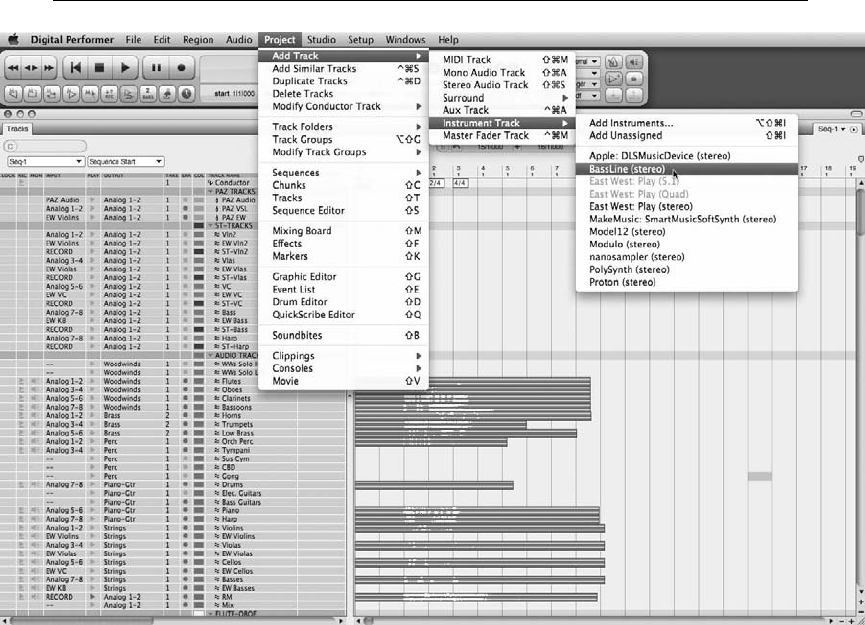
Task: Click Return to Start transport button
Action: pyautogui.click(x=75, y=68)
